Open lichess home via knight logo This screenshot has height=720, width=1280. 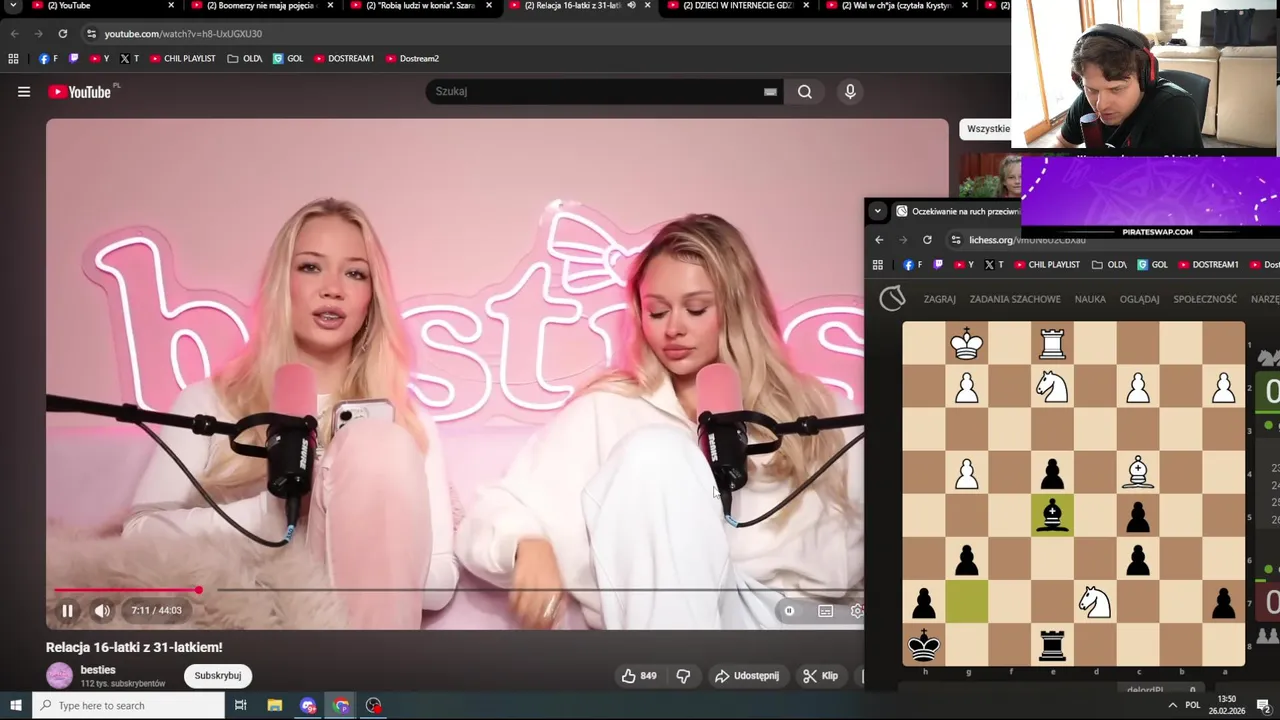tap(892, 298)
